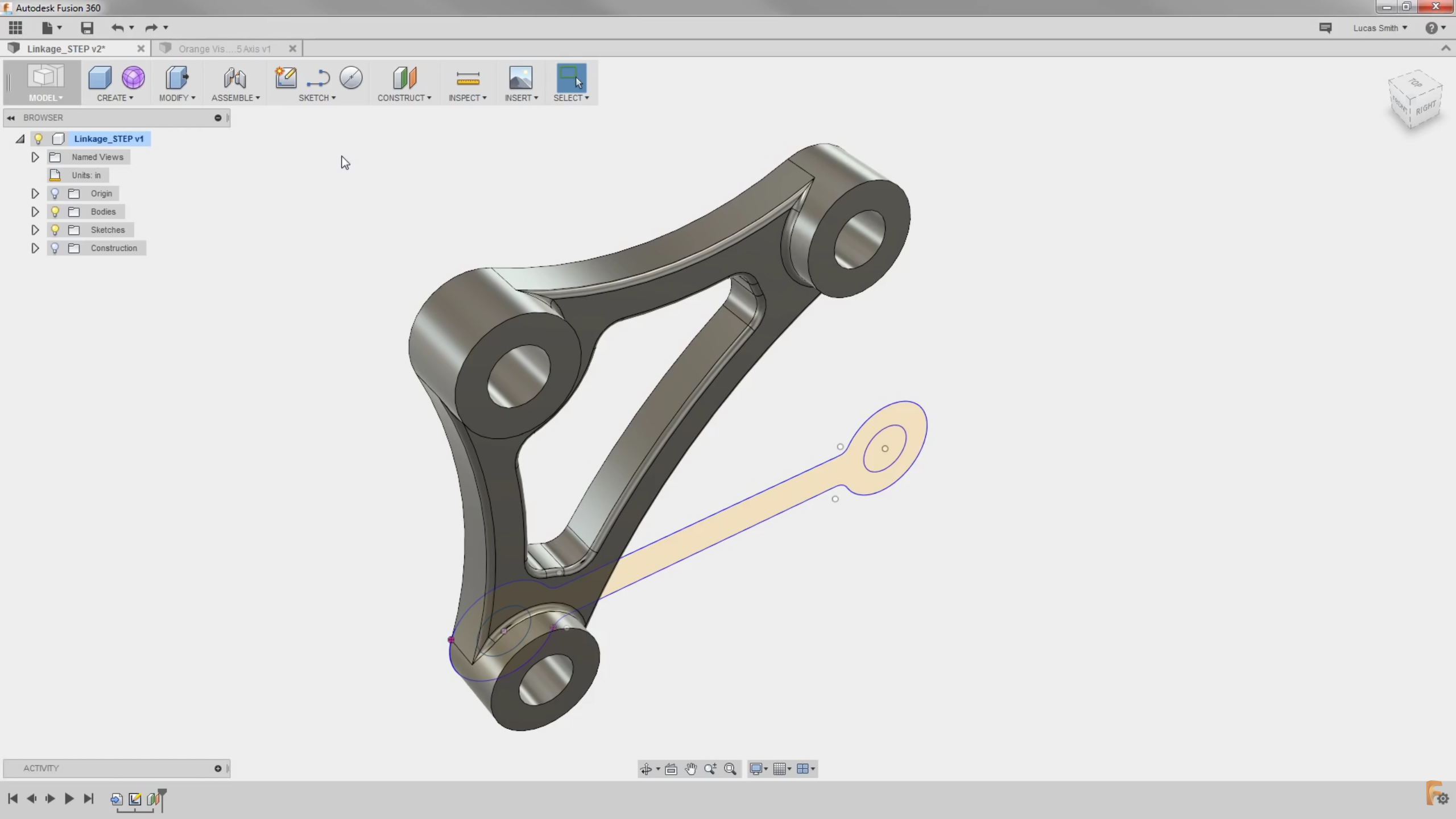Select the Sketch feature in the timeline
The width and height of the screenshot is (1456, 819).
pos(135,799)
